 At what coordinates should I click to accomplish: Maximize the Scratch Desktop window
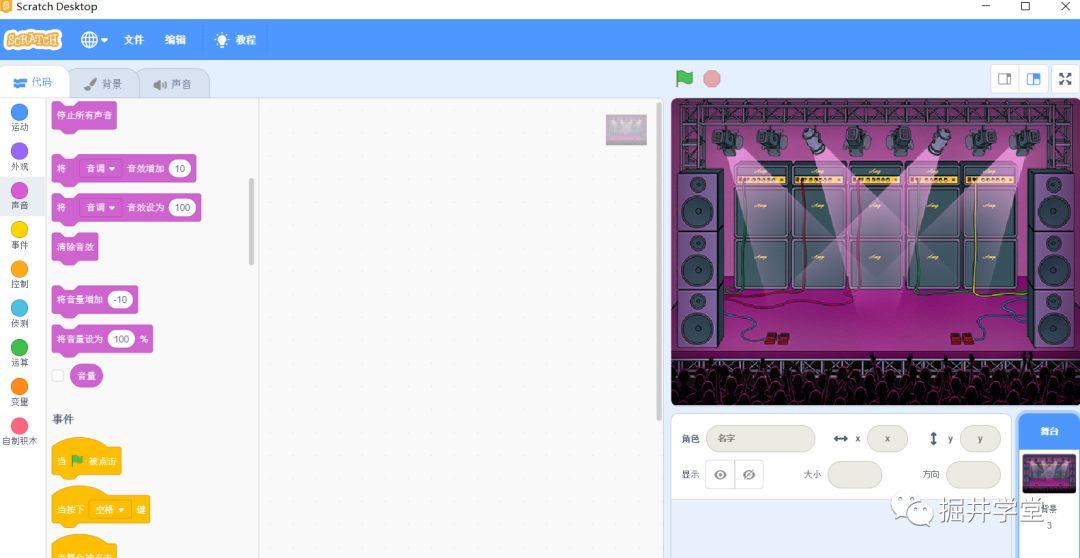1025,6
